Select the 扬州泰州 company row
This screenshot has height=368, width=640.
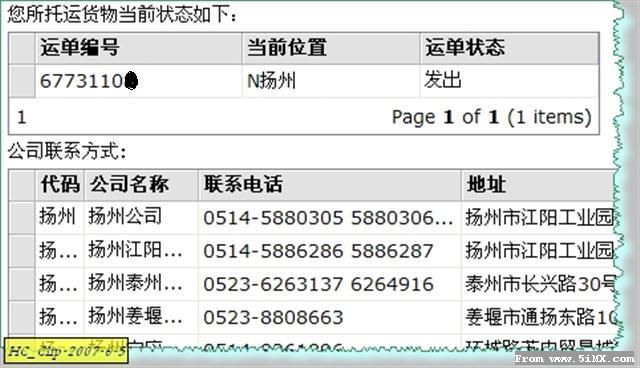tap(312, 284)
